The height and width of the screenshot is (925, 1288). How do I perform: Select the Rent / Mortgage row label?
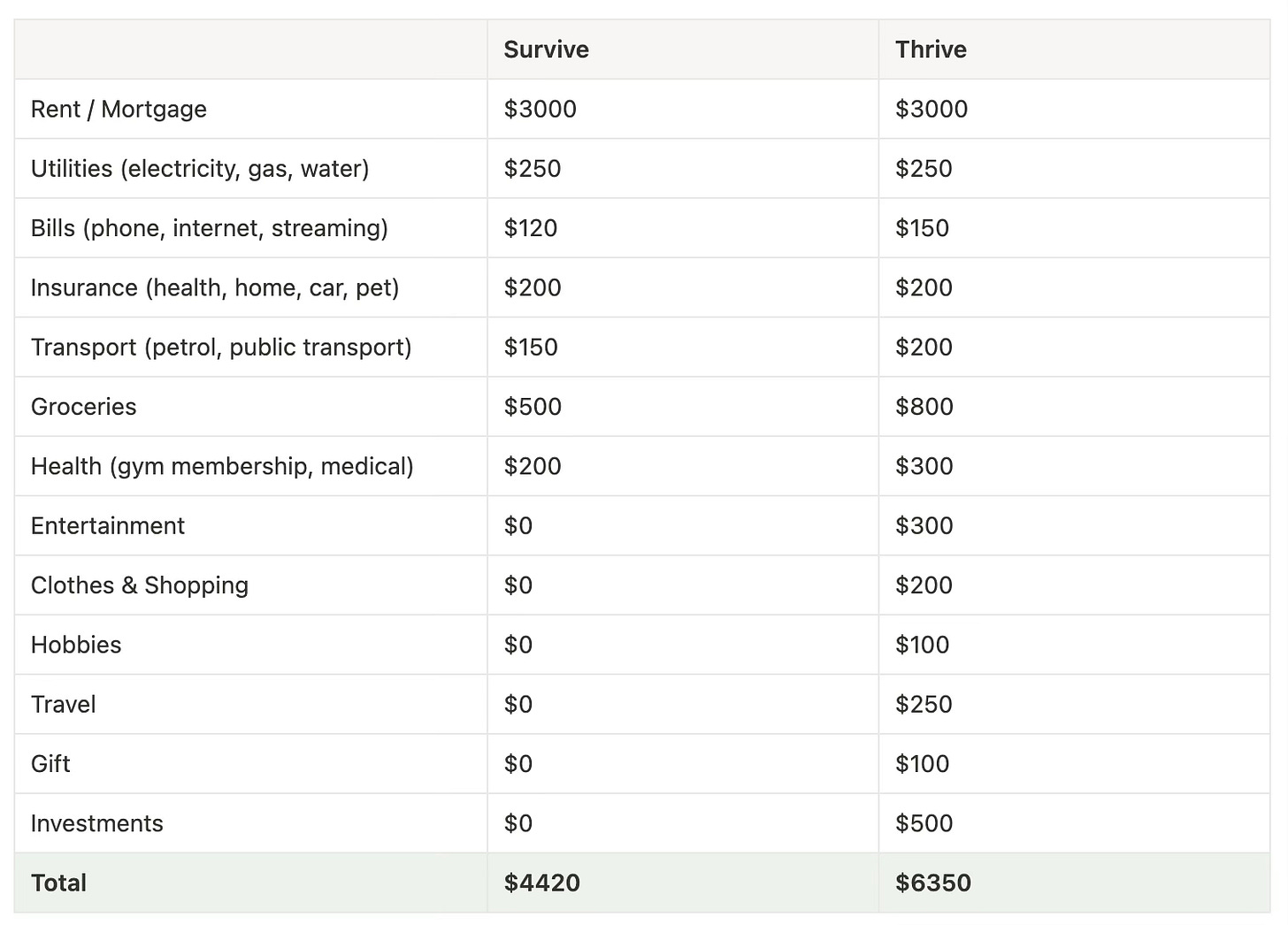(119, 109)
